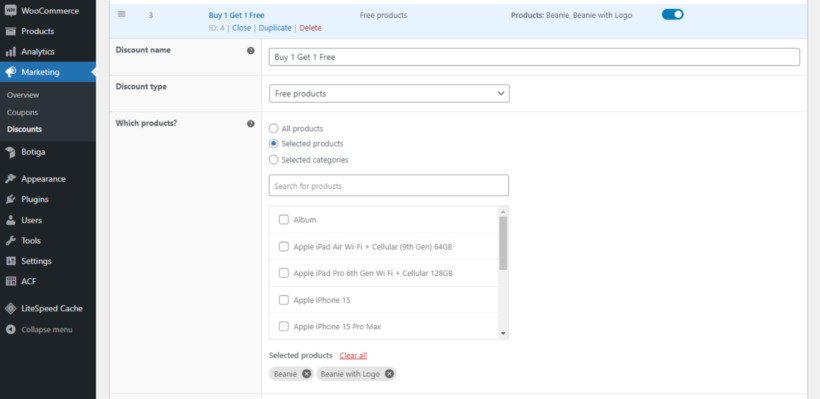Click the Plugins plug icon
Viewport: 820px width, 399px height.
(x=10, y=199)
